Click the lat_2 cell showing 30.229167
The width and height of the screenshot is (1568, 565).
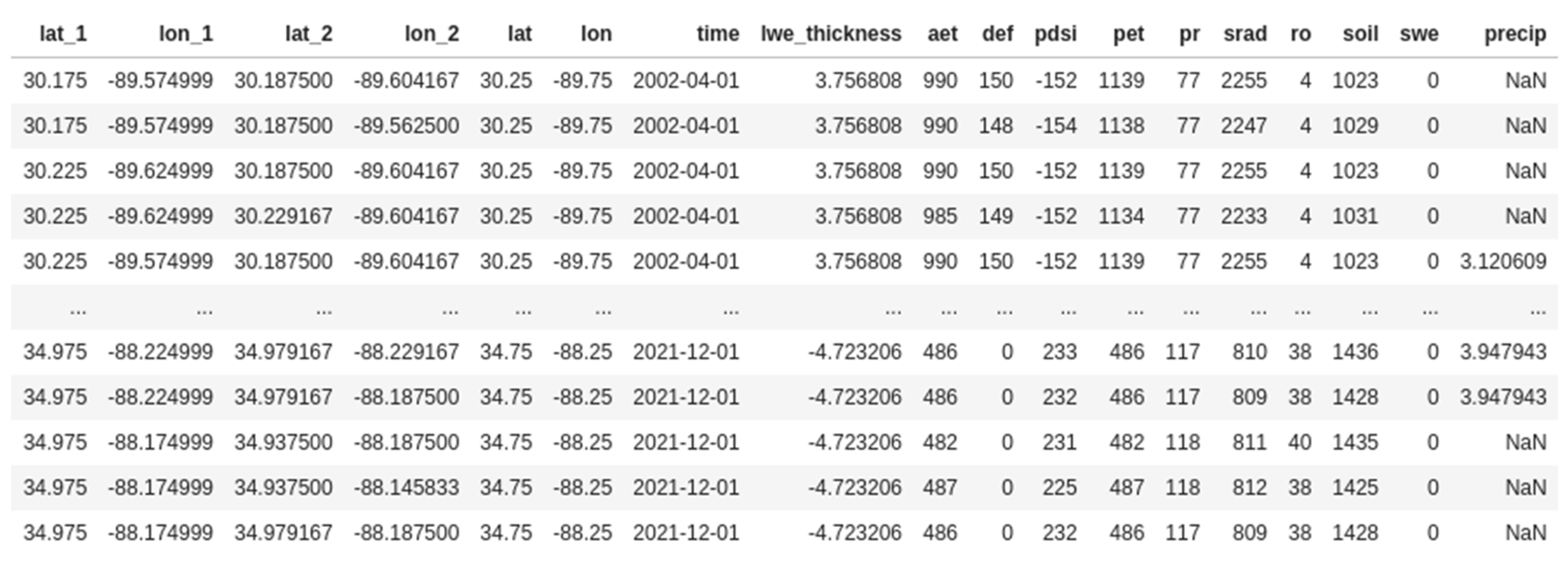pyautogui.click(x=284, y=216)
